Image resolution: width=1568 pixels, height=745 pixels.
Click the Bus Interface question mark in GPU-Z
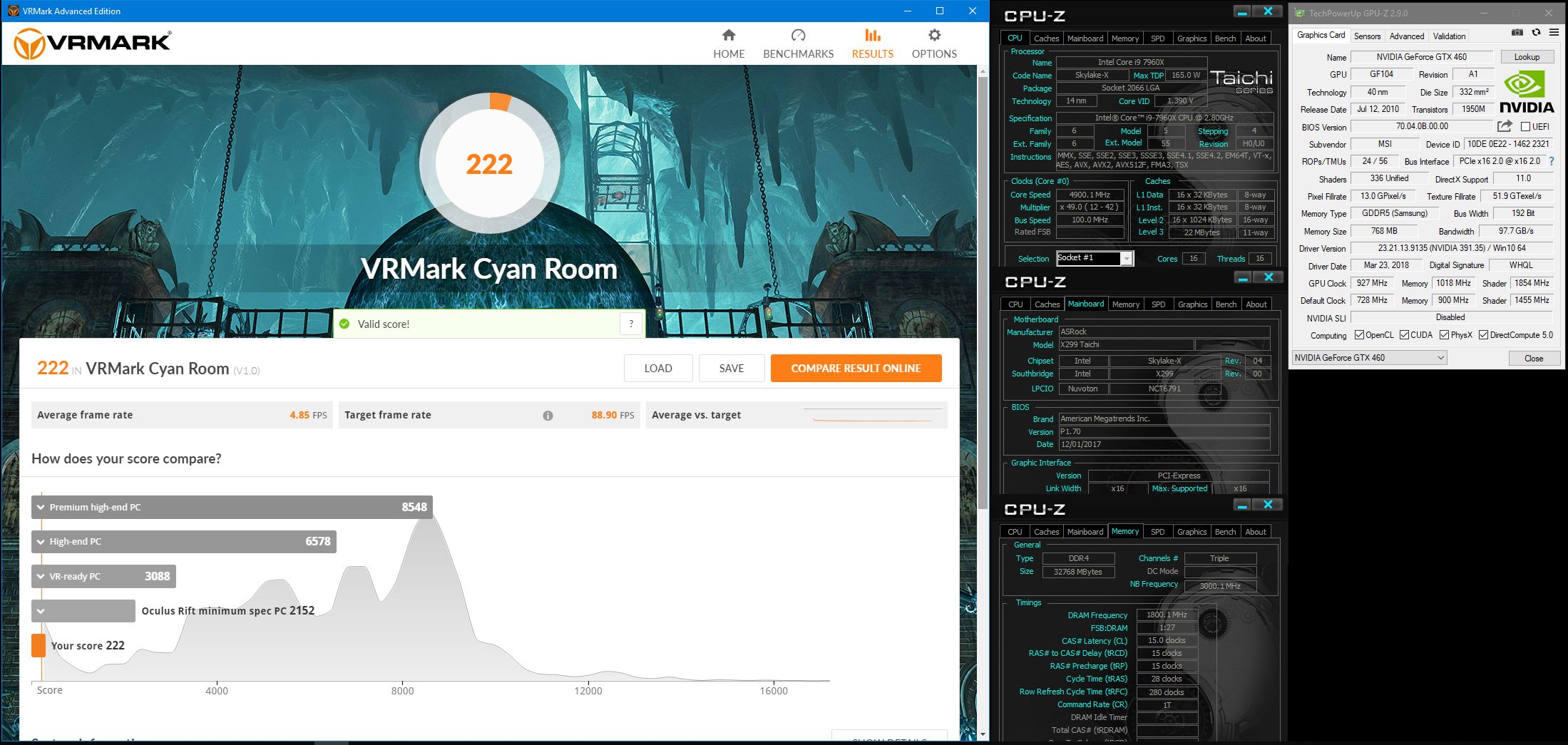[x=1552, y=161]
